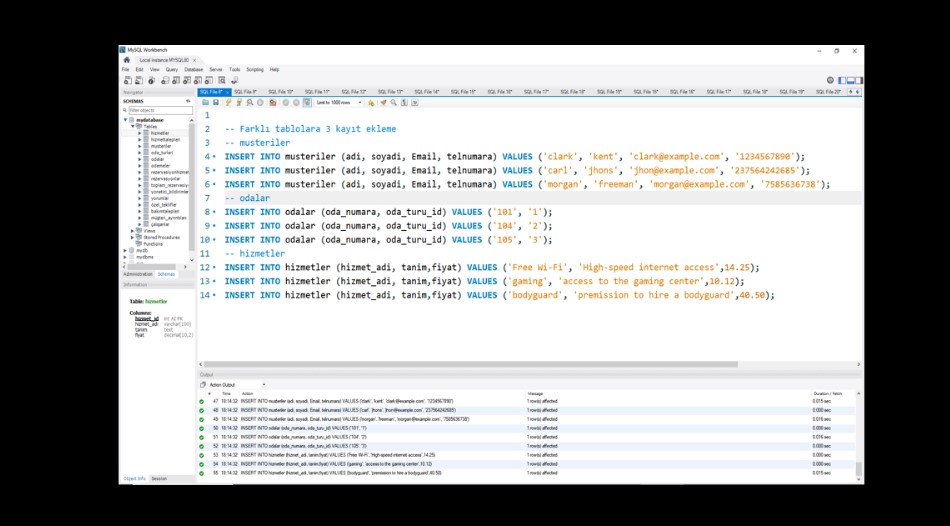The height and width of the screenshot is (526, 950).
Task: Expand the musteriler table node
Action: [x=140, y=146]
